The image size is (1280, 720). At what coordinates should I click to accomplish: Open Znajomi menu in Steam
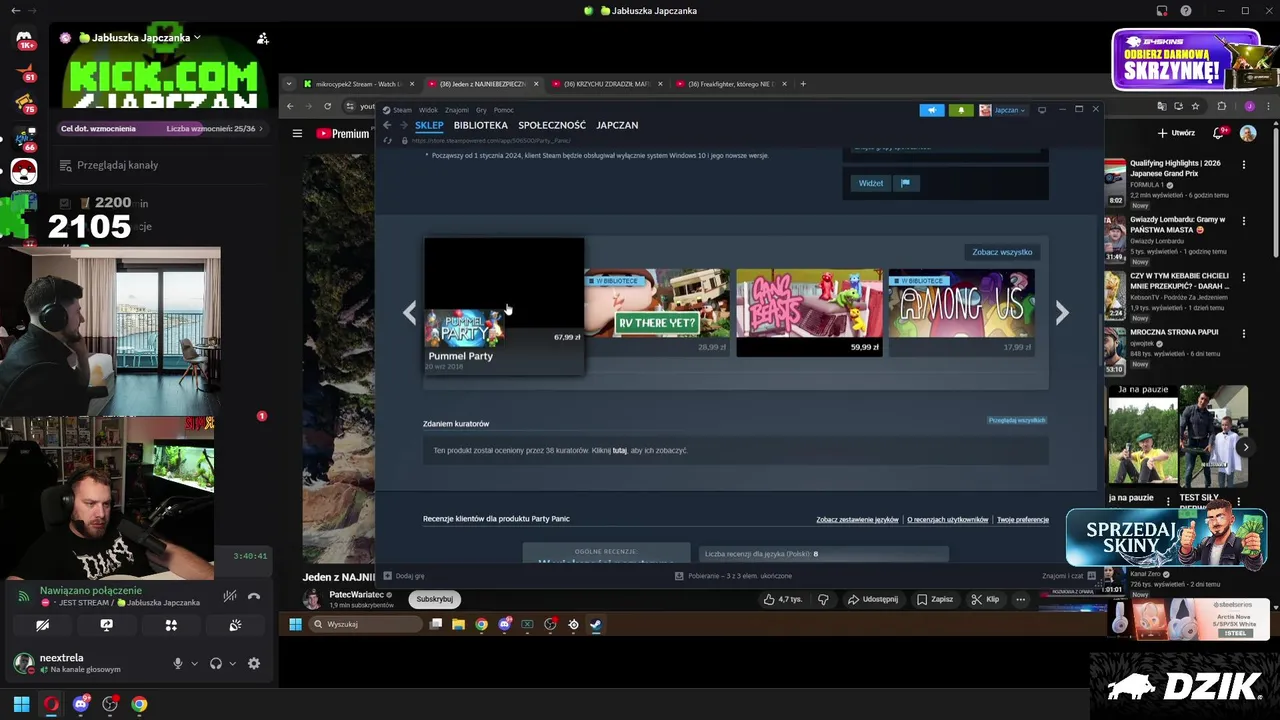[457, 110]
